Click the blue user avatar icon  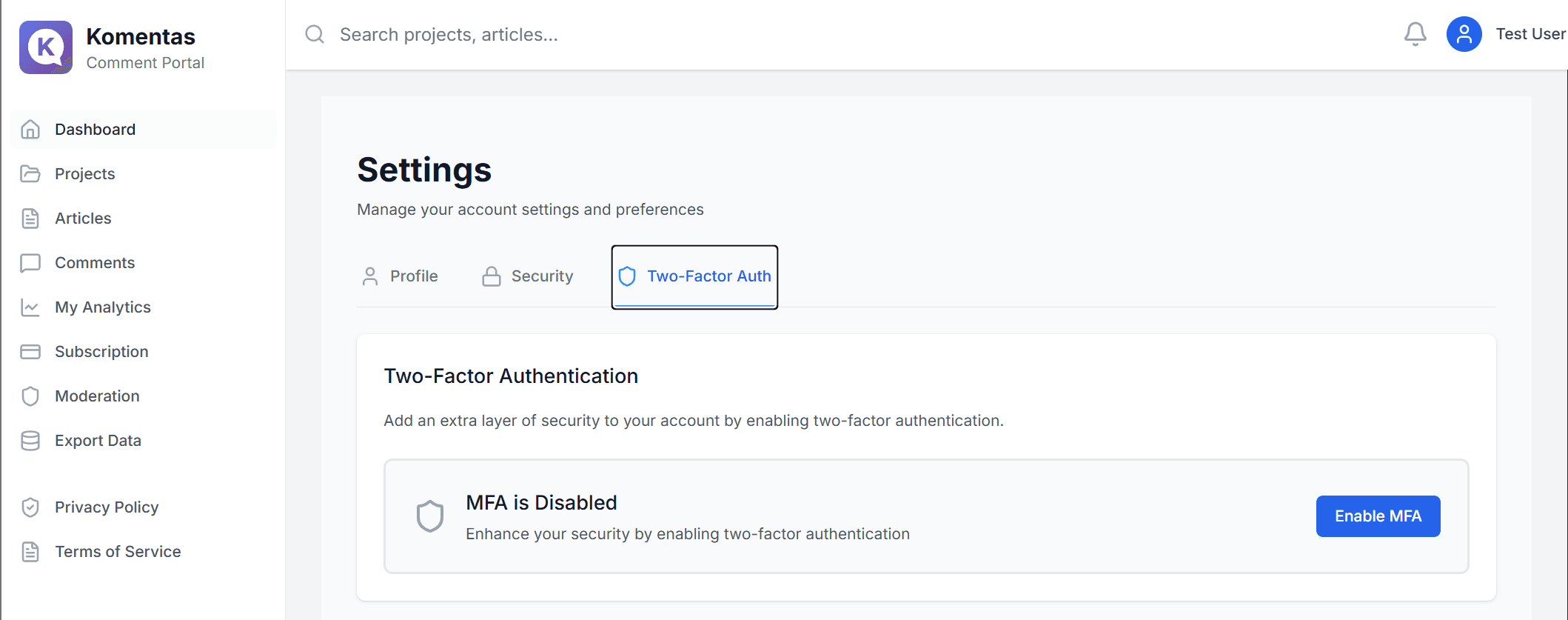coord(1464,34)
